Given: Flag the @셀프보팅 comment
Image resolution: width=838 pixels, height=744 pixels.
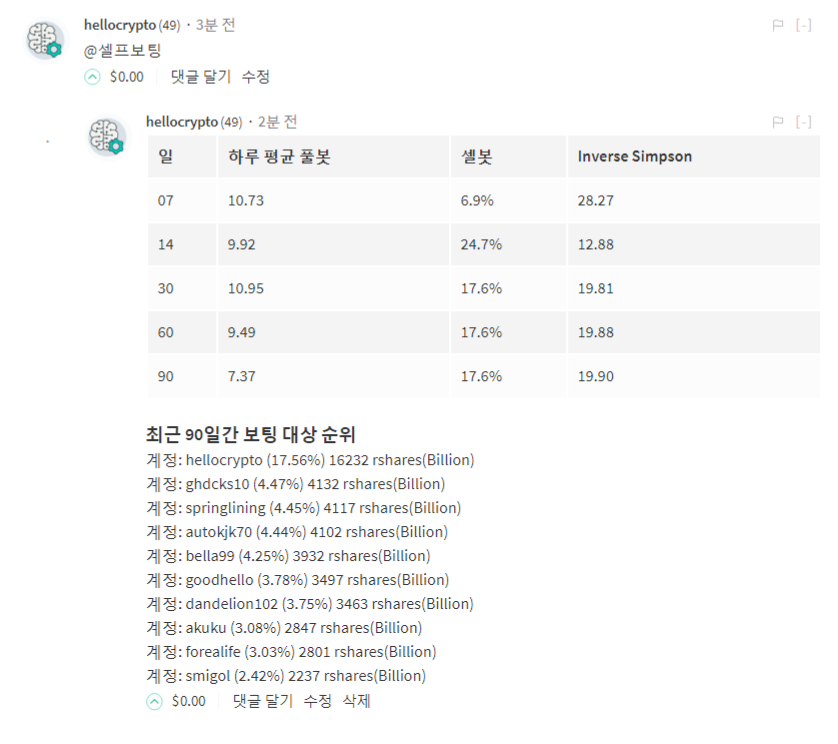Looking at the screenshot, I should pos(778,25).
